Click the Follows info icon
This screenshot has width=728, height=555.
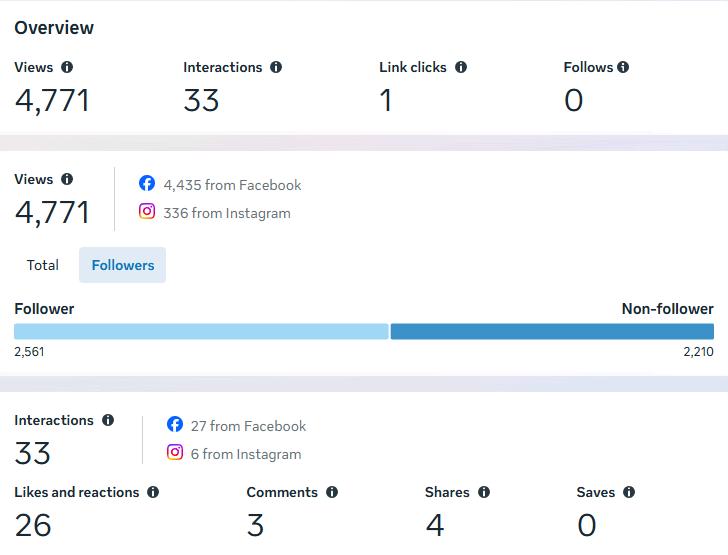[x=623, y=67]
